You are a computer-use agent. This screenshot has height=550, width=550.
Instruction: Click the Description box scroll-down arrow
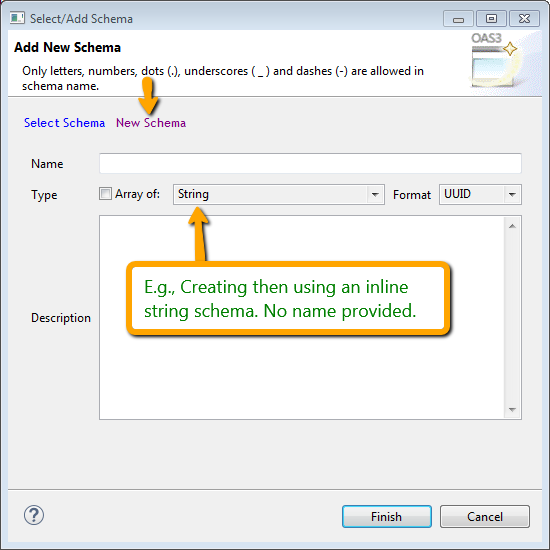512,409
